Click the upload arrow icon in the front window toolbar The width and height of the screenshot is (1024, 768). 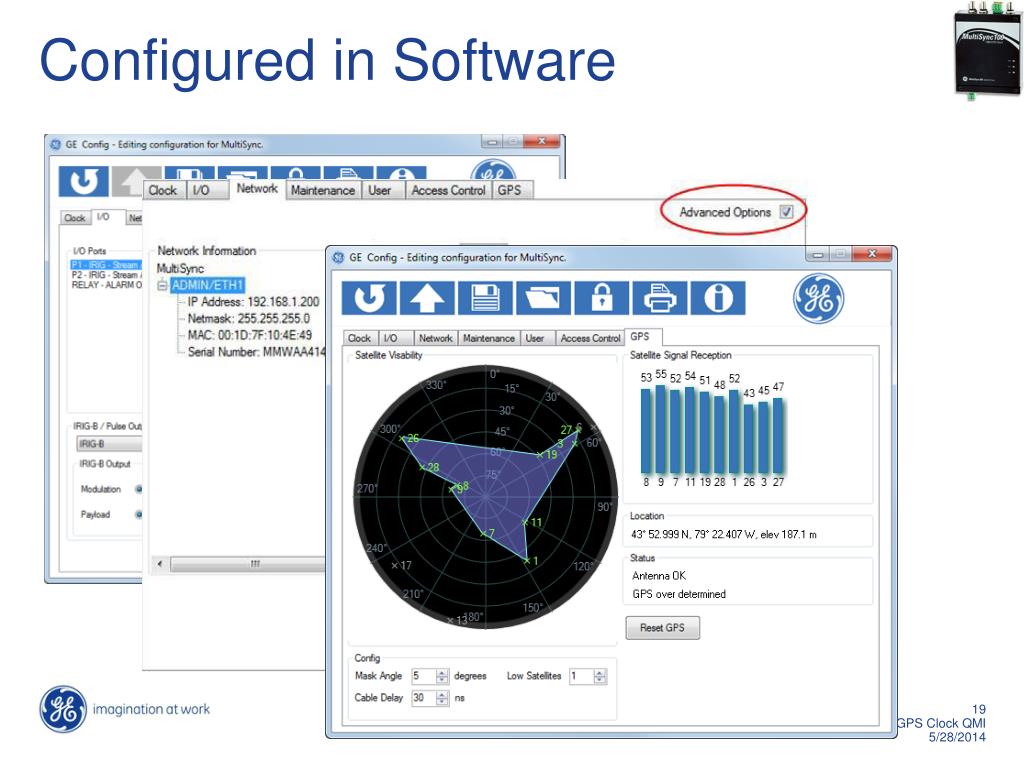(x=427, y=298)
